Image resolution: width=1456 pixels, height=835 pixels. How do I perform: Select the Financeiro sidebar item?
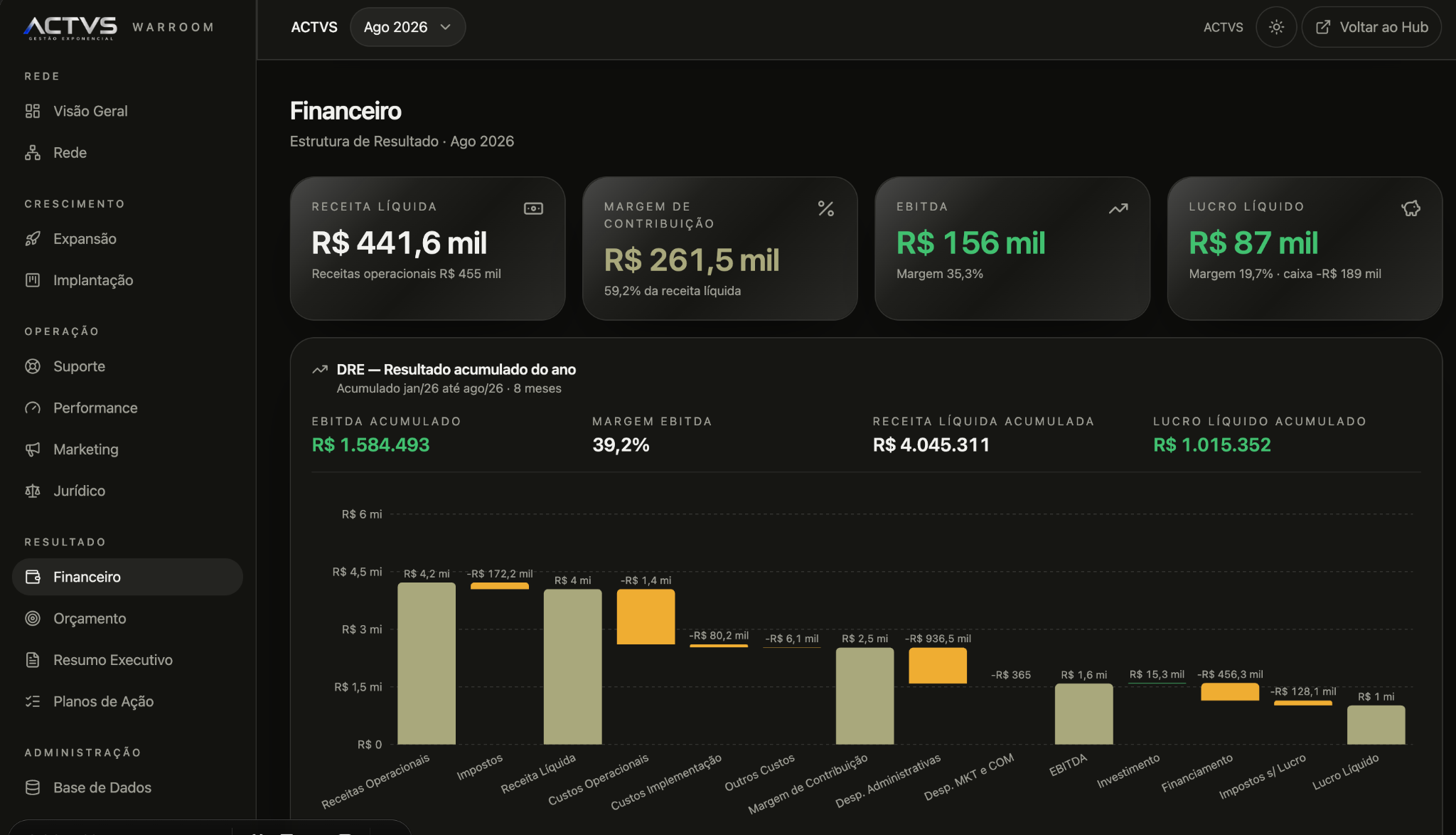(x=127, y=577)
